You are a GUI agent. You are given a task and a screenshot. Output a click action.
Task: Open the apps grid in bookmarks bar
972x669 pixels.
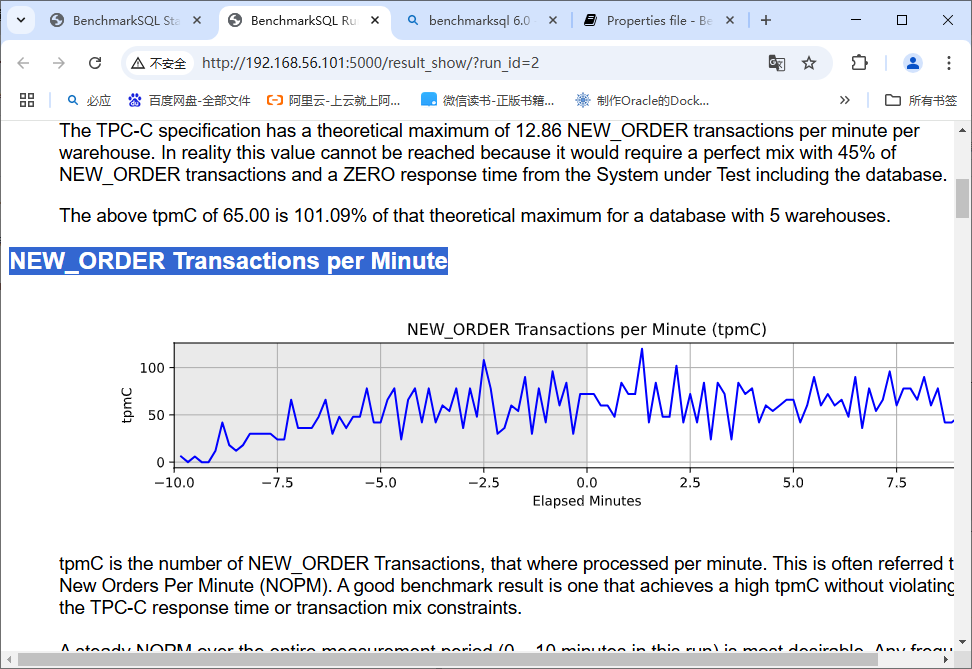[27, 100]
